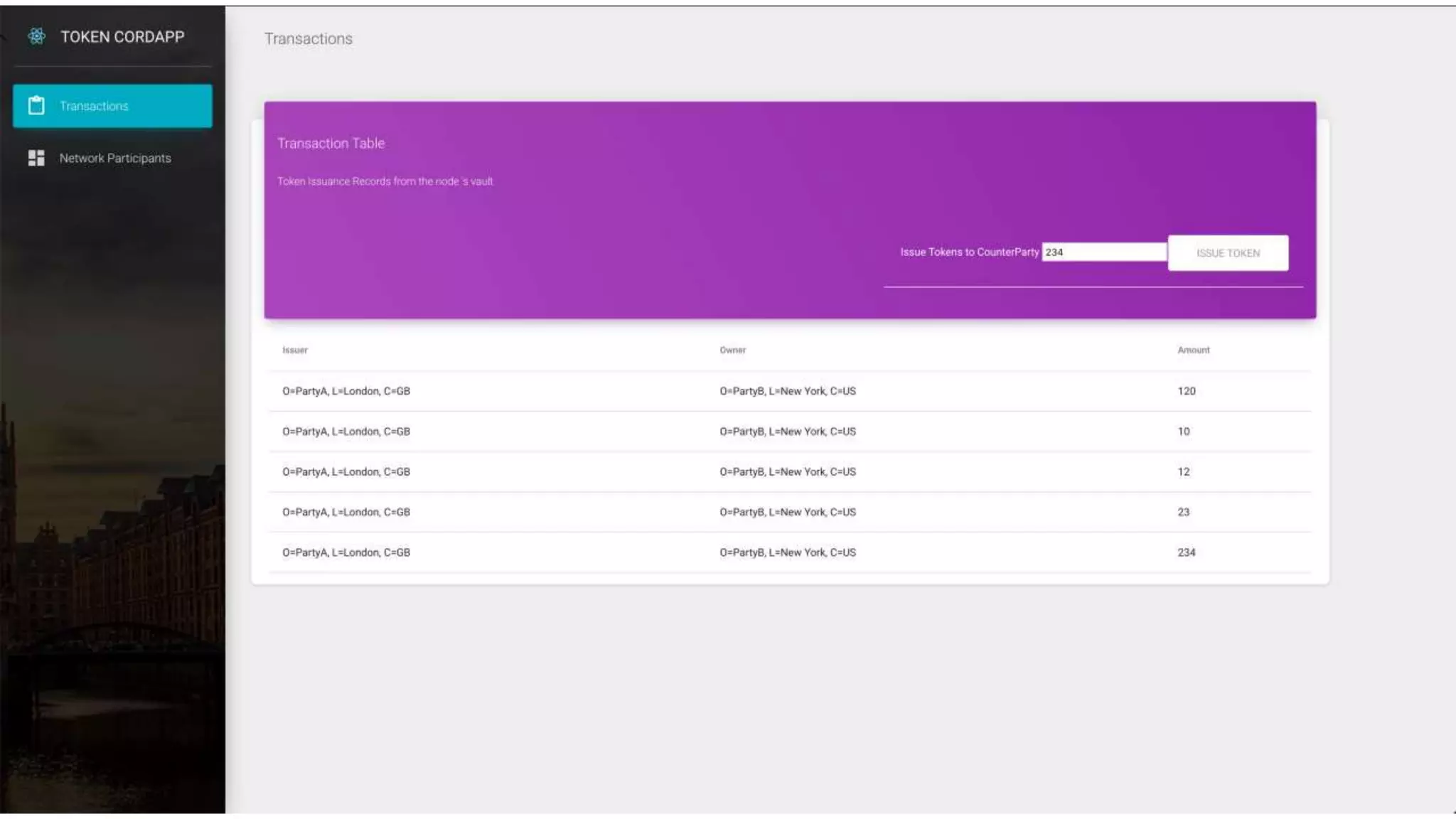Click the Token Cordapp atom logo icon
1456x819 pixels.
tap(37, 36)
